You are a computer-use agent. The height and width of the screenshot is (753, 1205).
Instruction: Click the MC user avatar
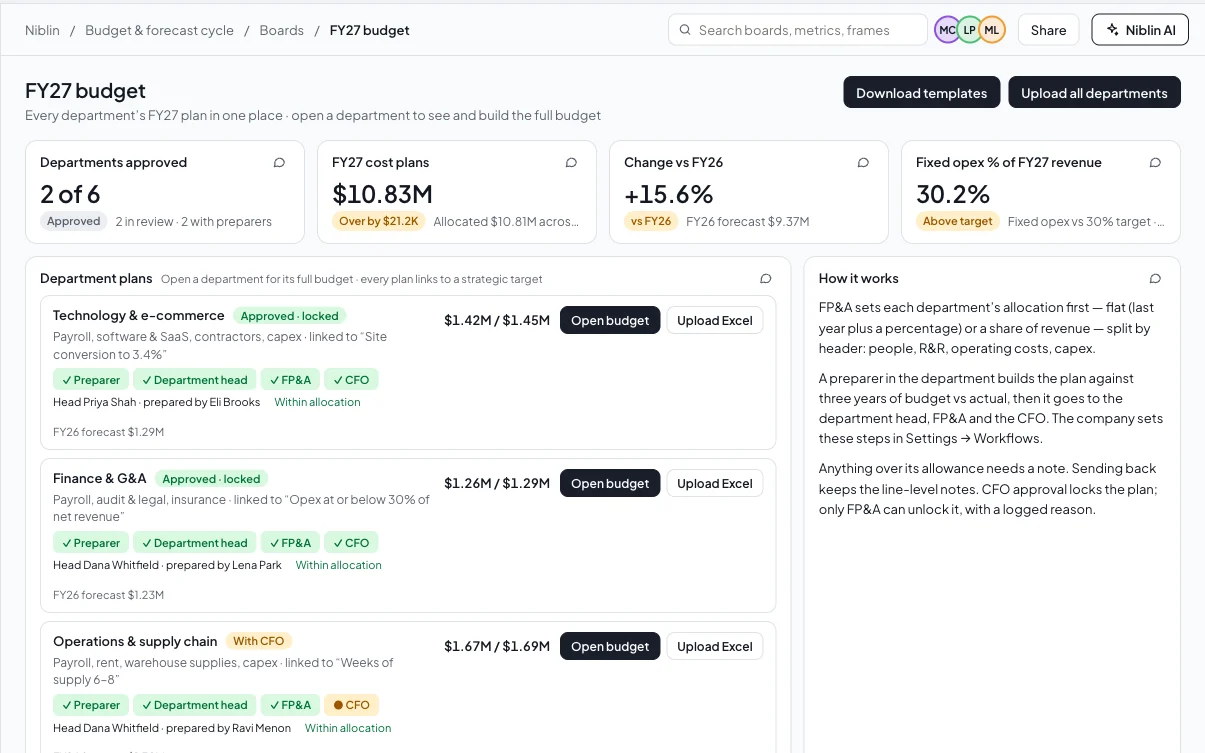947,30
